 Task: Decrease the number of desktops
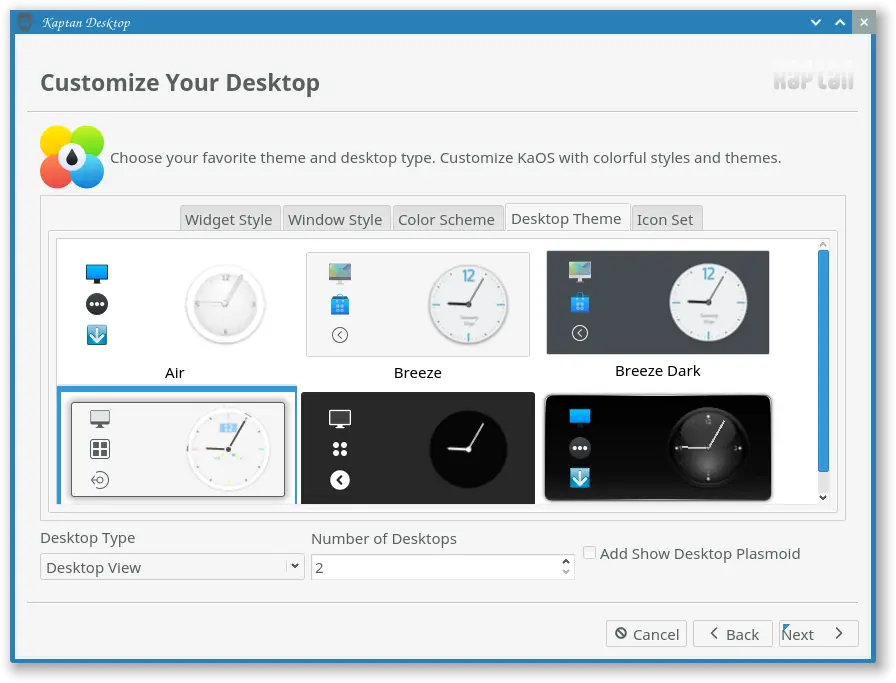[x=566, y=572]
